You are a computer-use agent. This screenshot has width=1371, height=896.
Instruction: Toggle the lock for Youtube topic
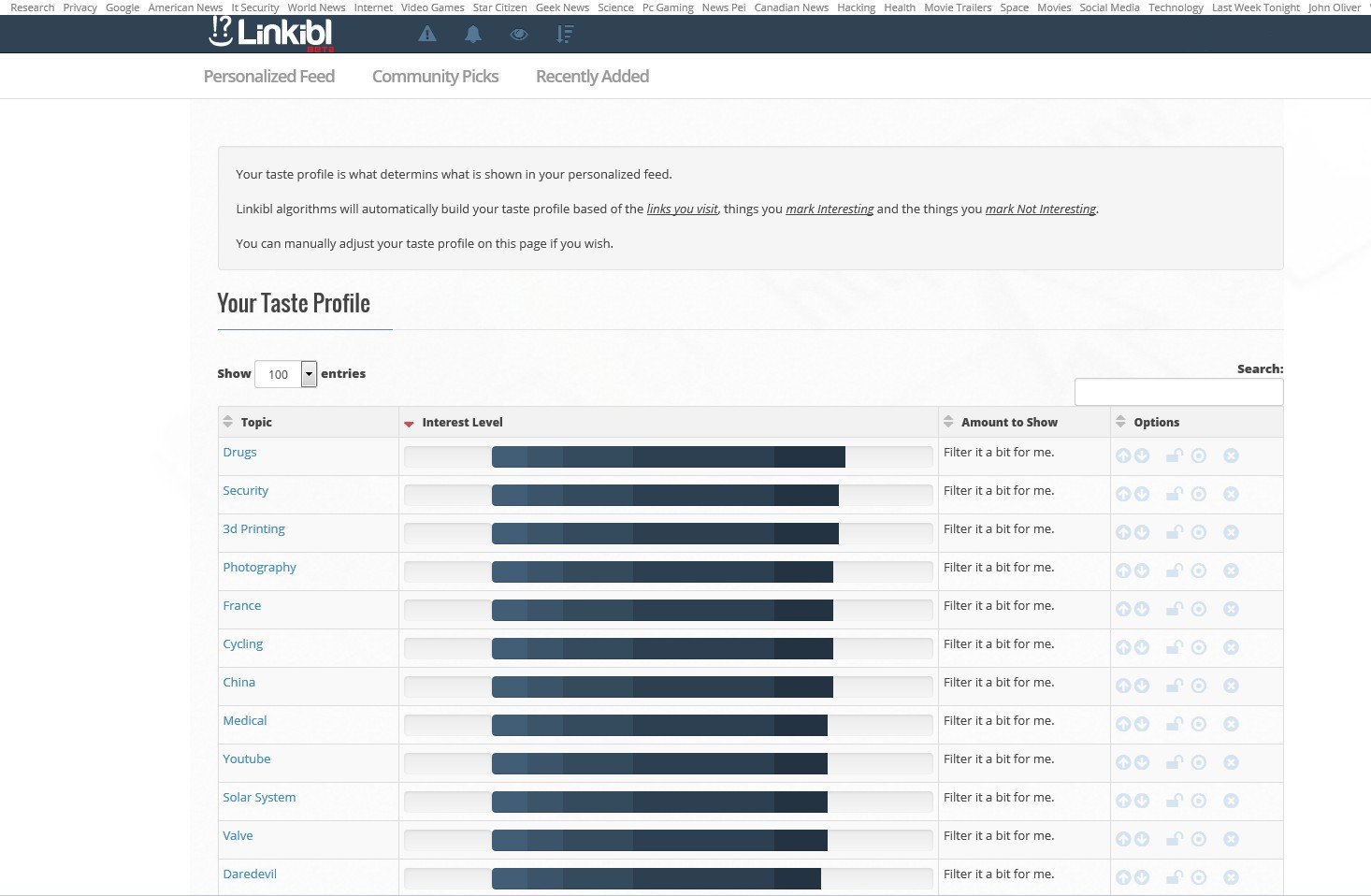pos(1175,762)
